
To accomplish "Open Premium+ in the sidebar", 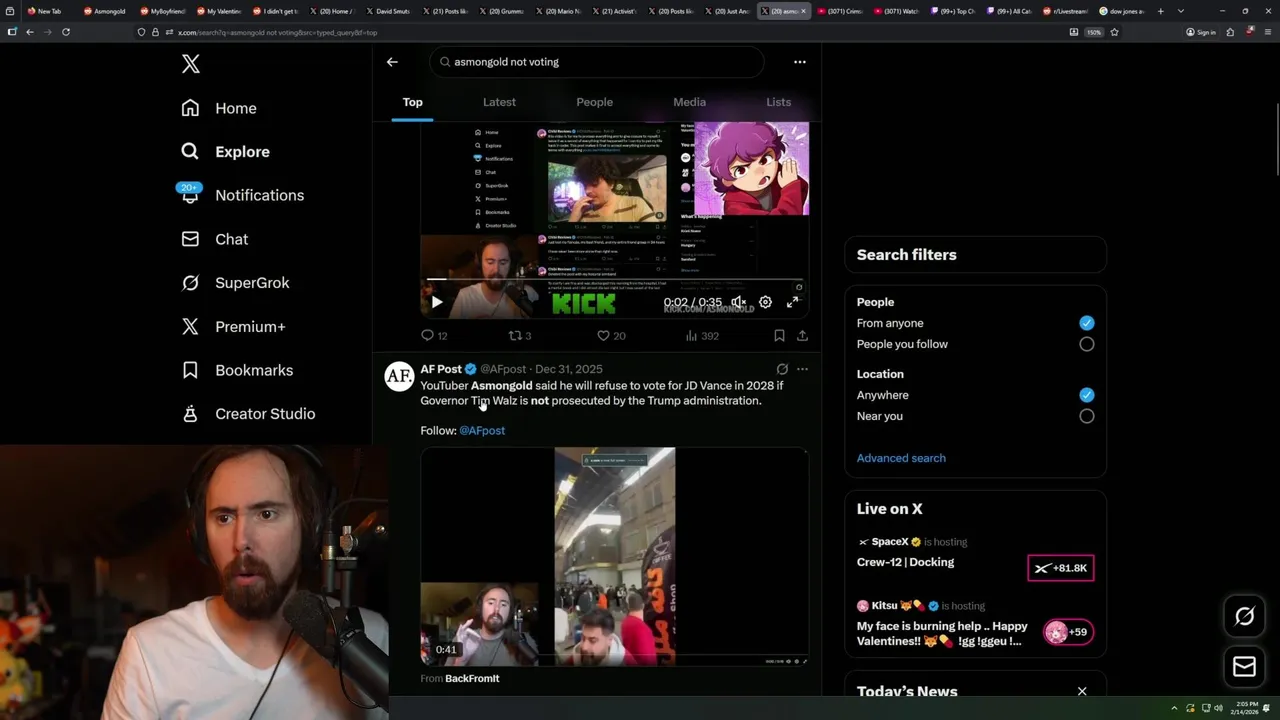I will click(232, 327).
